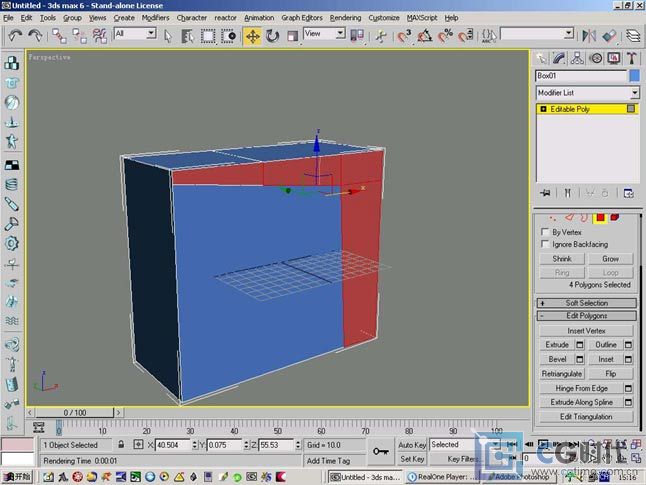Open Select by Name list tool
This screenshot has width=646, height=485.
point(187,36)
